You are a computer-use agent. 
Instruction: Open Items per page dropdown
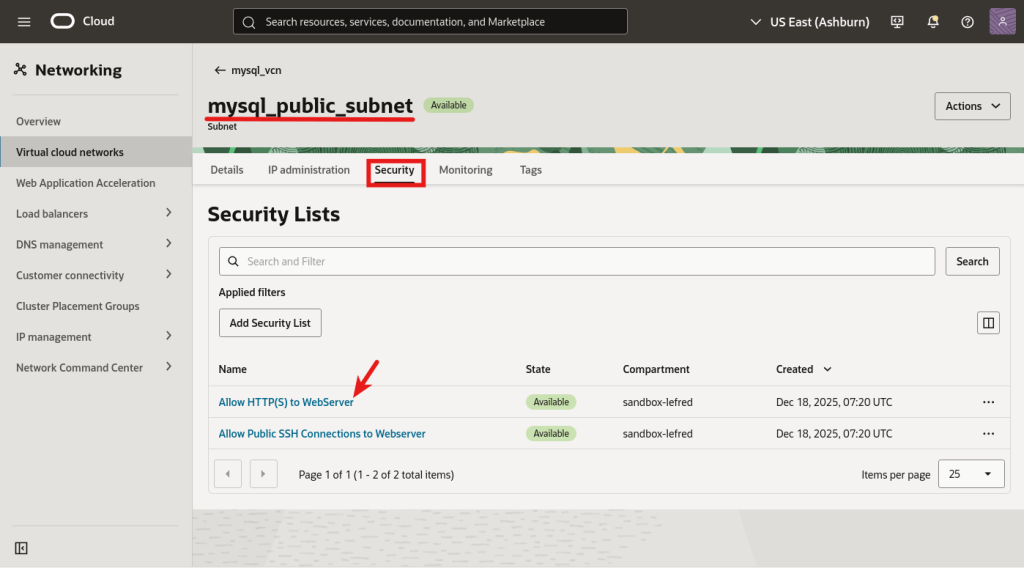click(971, 474)
